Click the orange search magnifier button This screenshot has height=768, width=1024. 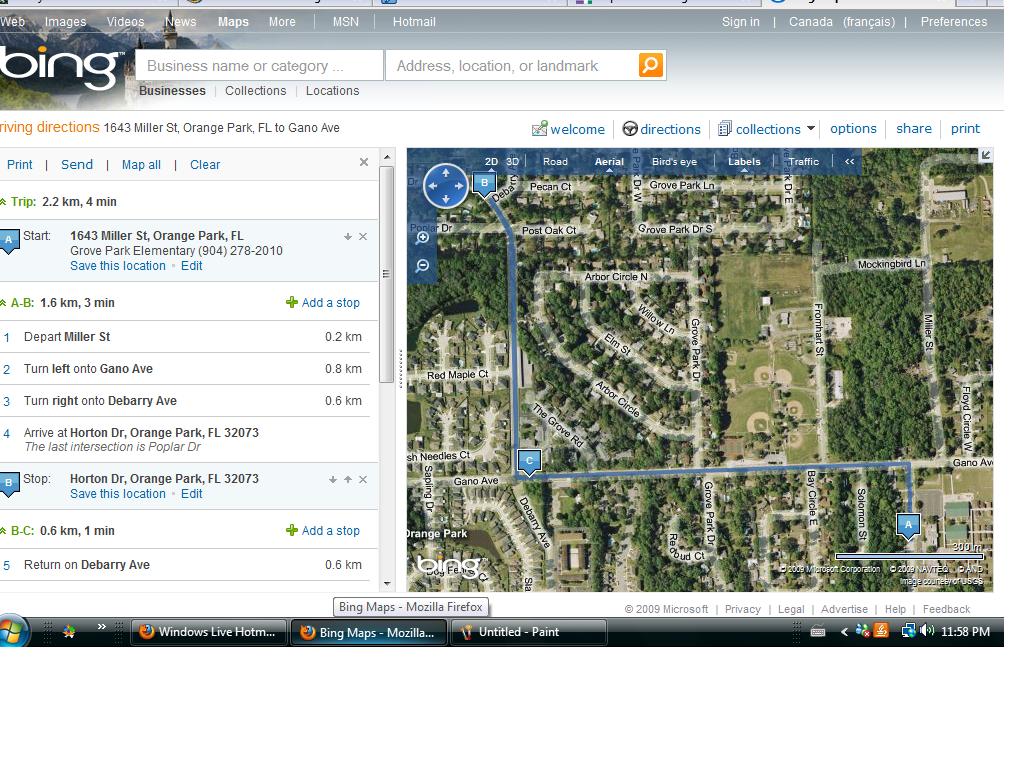pos(650,66)
